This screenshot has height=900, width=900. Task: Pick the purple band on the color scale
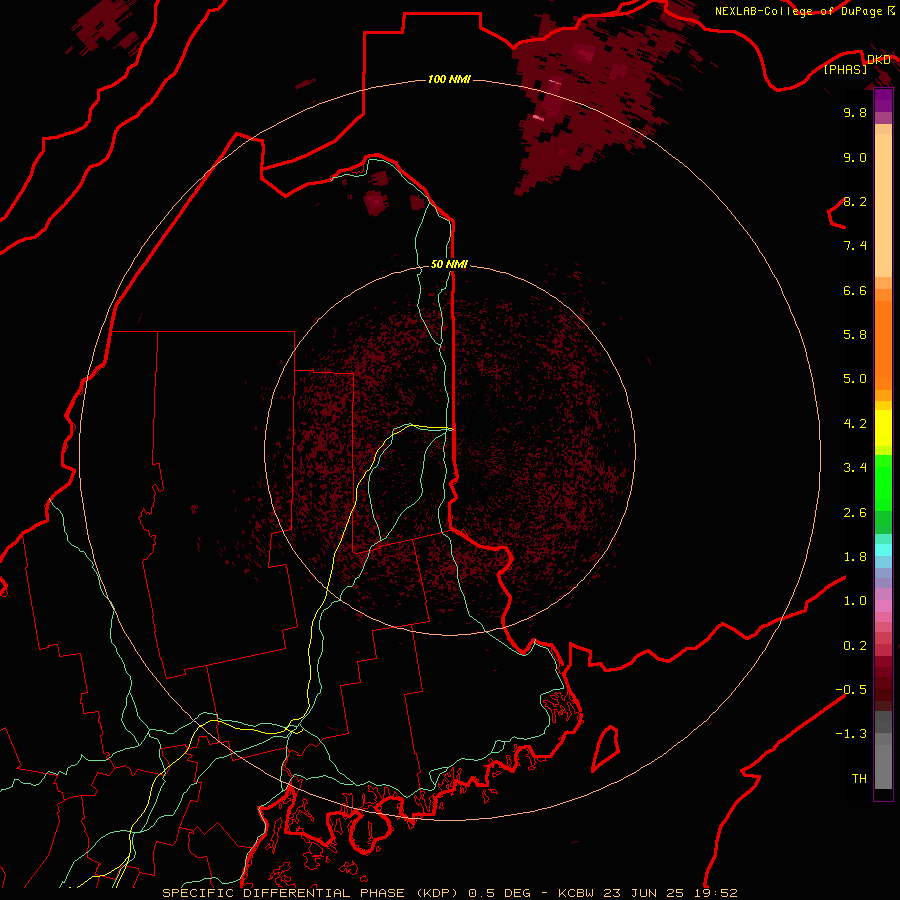883,100
